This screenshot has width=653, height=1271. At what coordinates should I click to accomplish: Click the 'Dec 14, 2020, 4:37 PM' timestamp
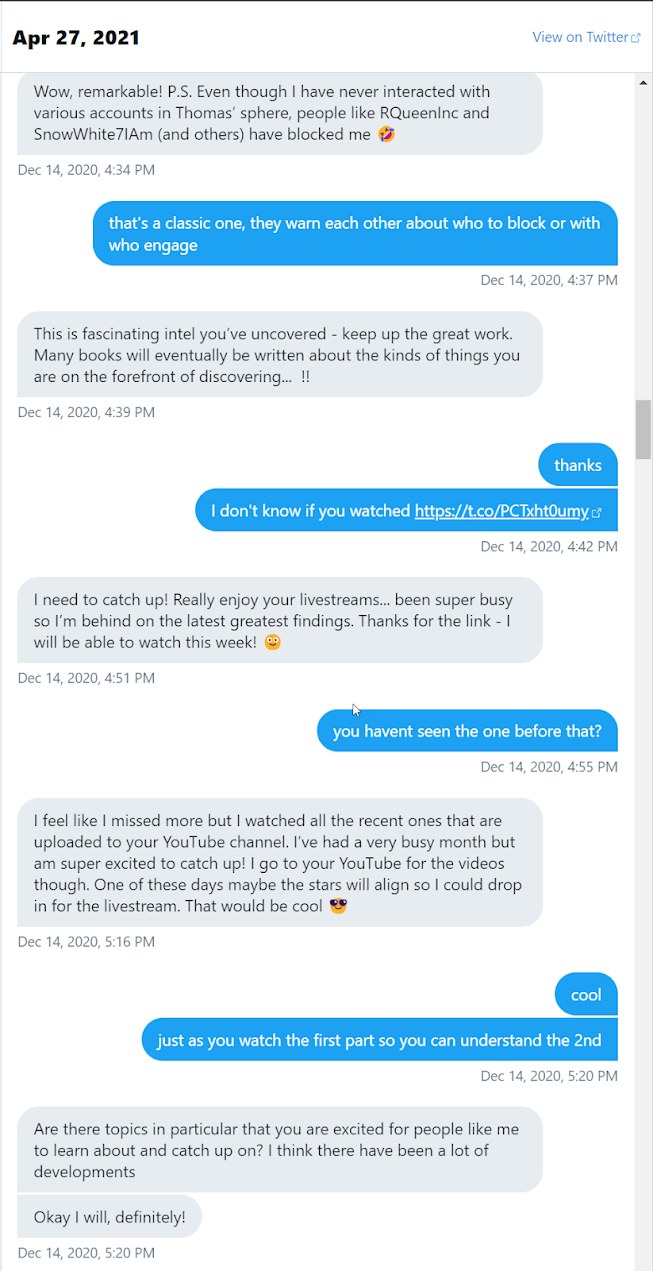(549, 280)
